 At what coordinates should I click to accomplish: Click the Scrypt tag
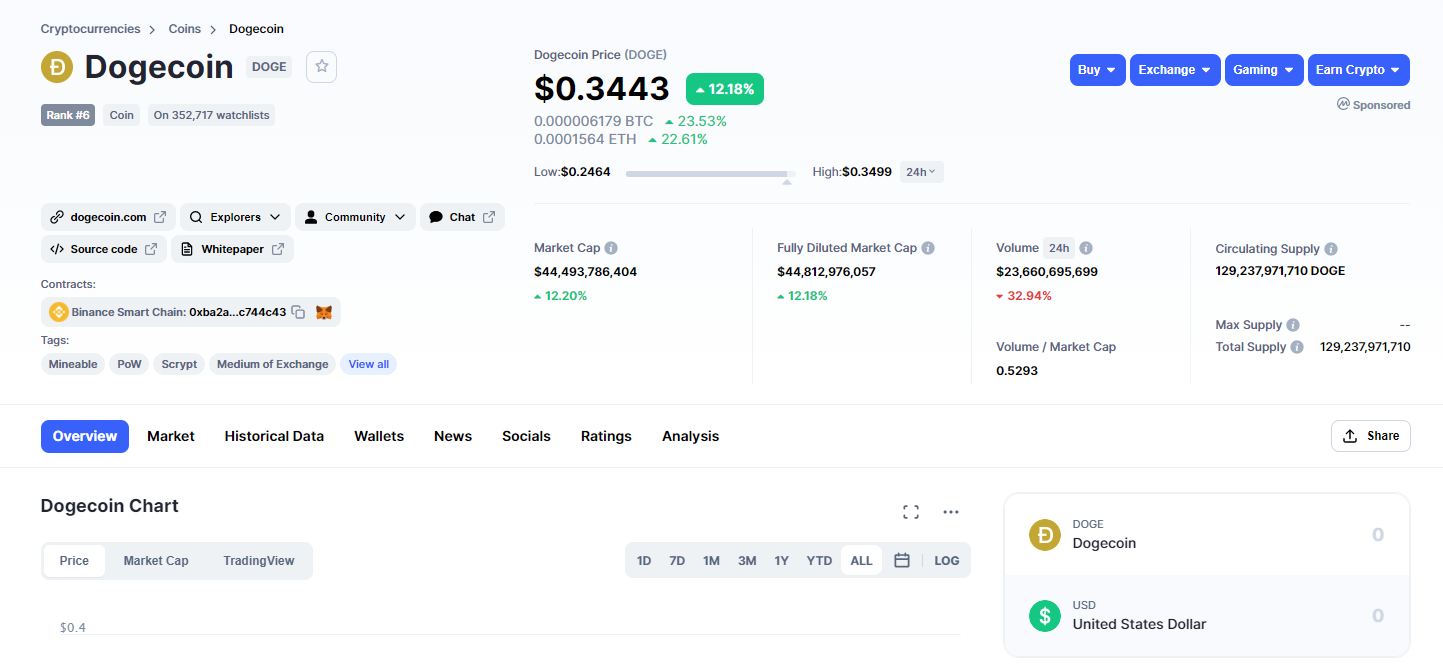[x=179, y=364]
